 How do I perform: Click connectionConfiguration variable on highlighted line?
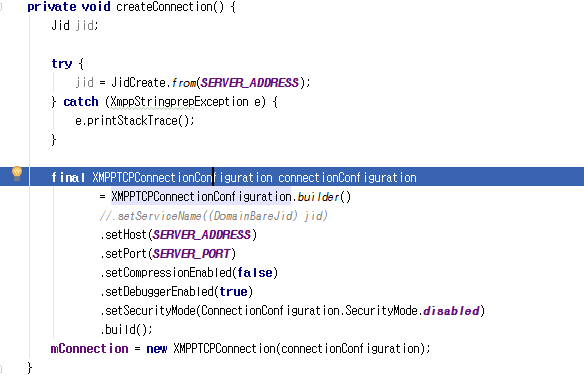click(x=347, y=178)
